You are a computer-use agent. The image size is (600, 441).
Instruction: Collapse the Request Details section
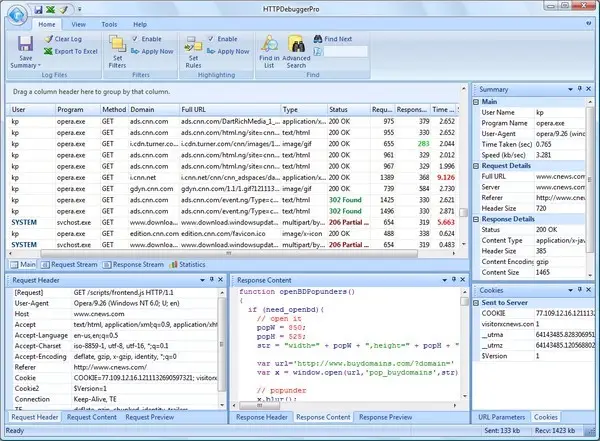click(474, 166)
